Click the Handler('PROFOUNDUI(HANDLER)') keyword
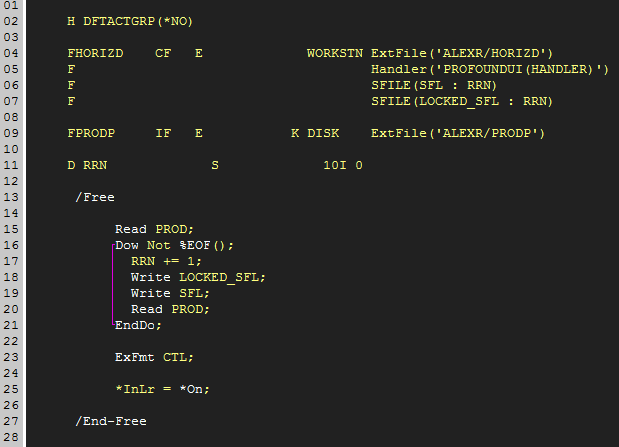The height and width of the screenshot is (447, 619). click(490, 69)
